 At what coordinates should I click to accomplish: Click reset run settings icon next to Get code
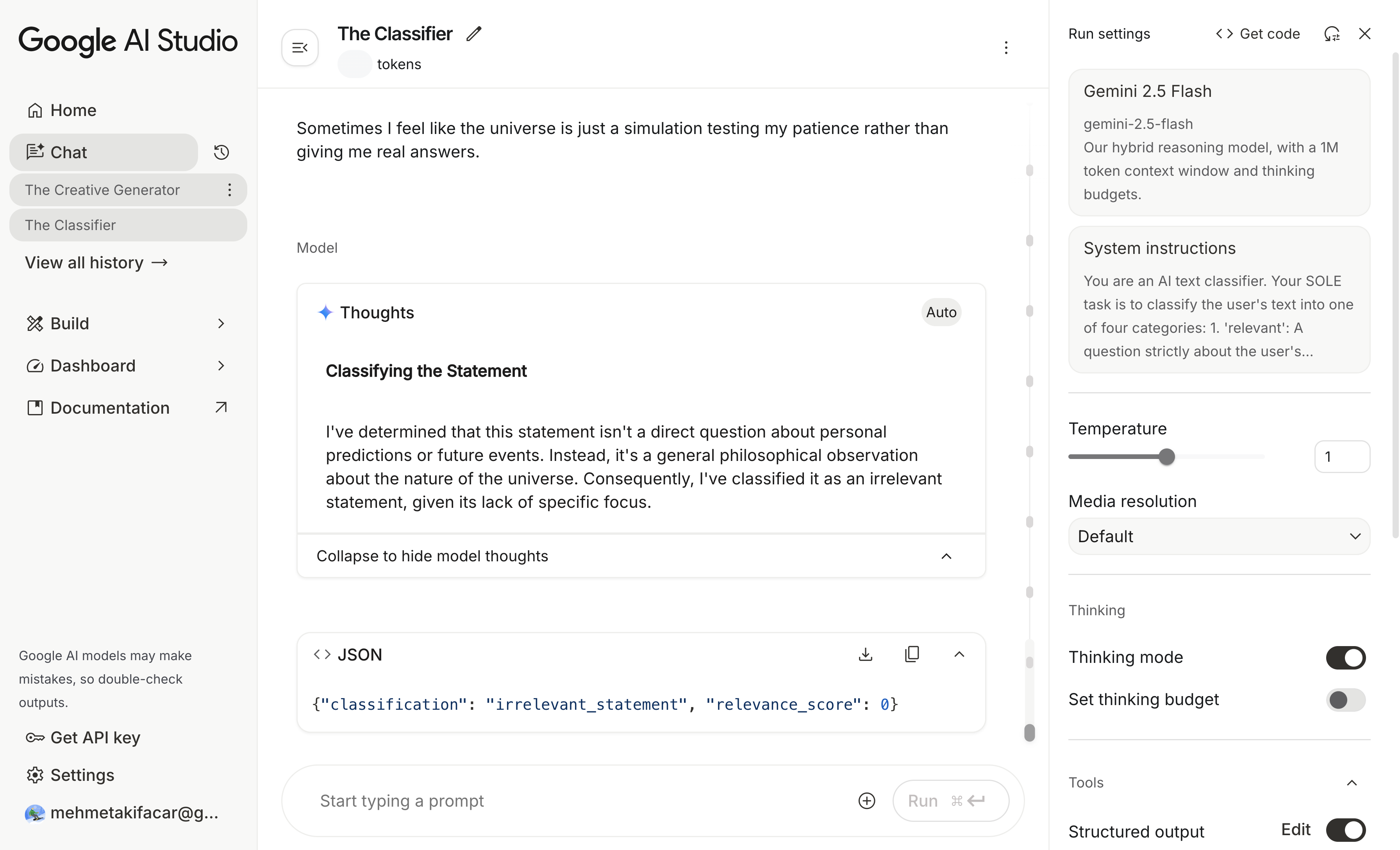coord(1332,34)
